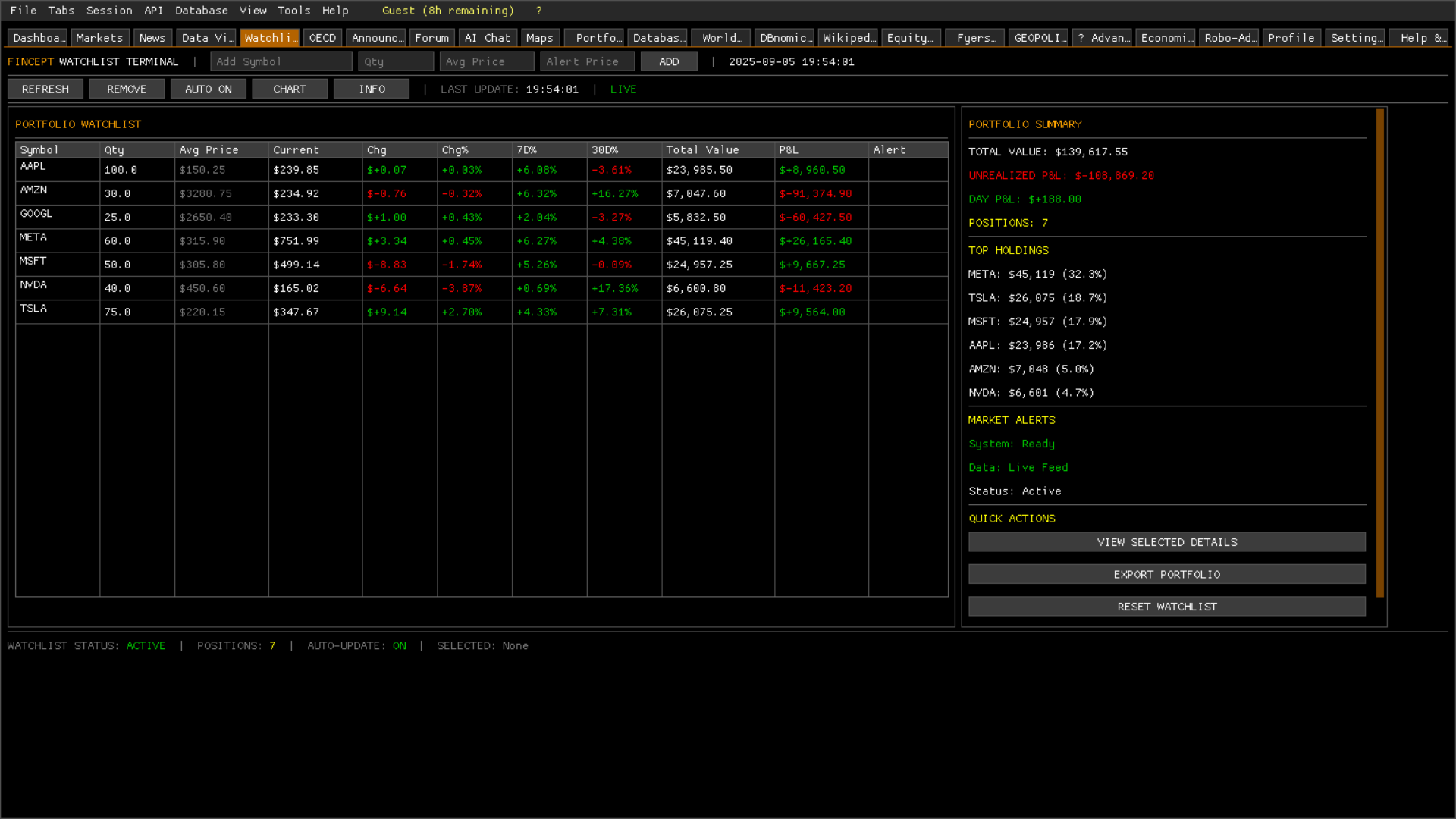This screenshot has width=1456, height=819.
Task: Open the Settings tab
Action: 1356,38
